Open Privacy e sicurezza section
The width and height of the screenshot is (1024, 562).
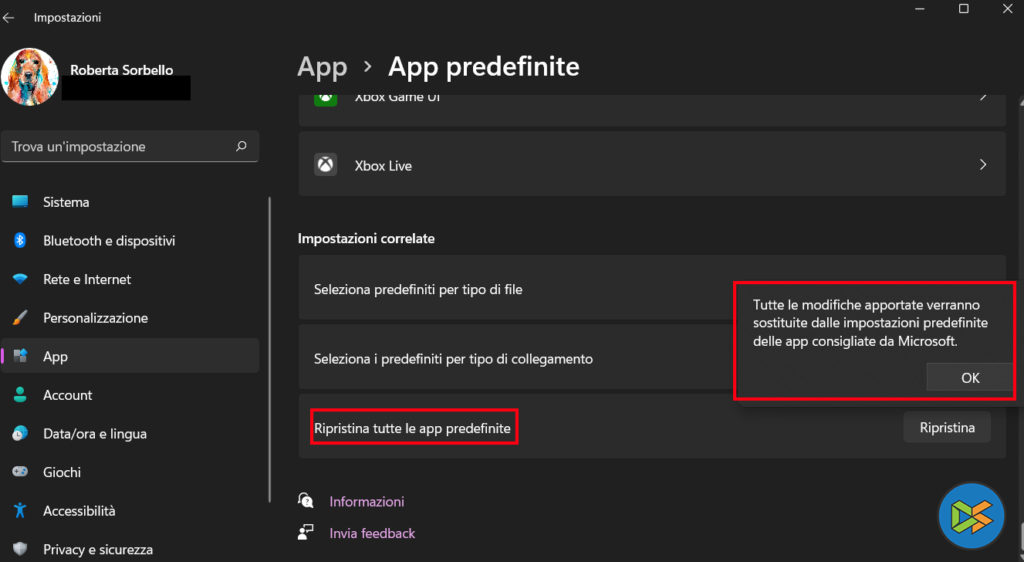[97, 549]
